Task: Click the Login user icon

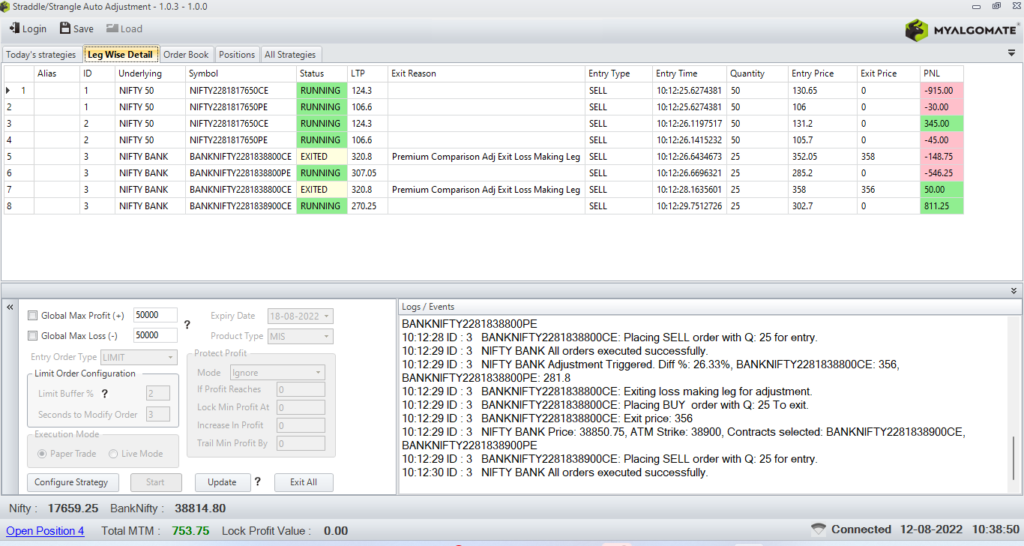Action: click(12, 29)
